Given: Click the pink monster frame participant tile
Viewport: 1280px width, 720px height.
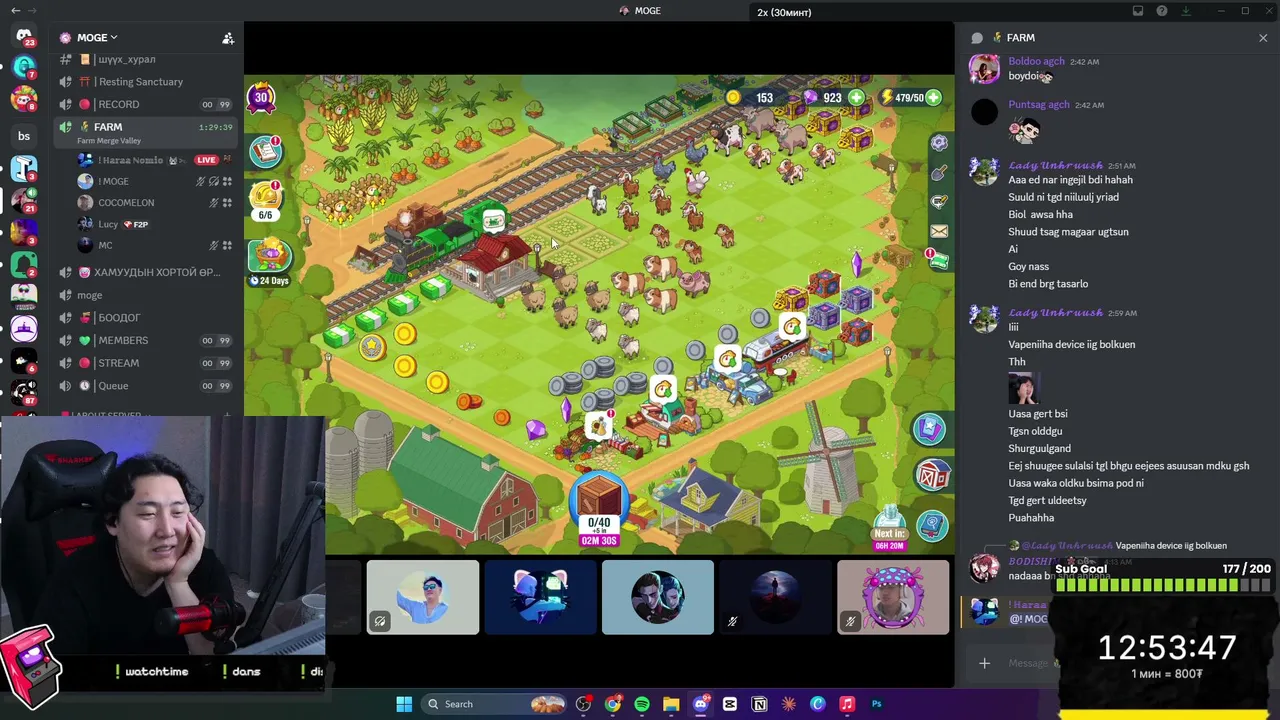Looking at the screenshot, I should coord(893,597).
